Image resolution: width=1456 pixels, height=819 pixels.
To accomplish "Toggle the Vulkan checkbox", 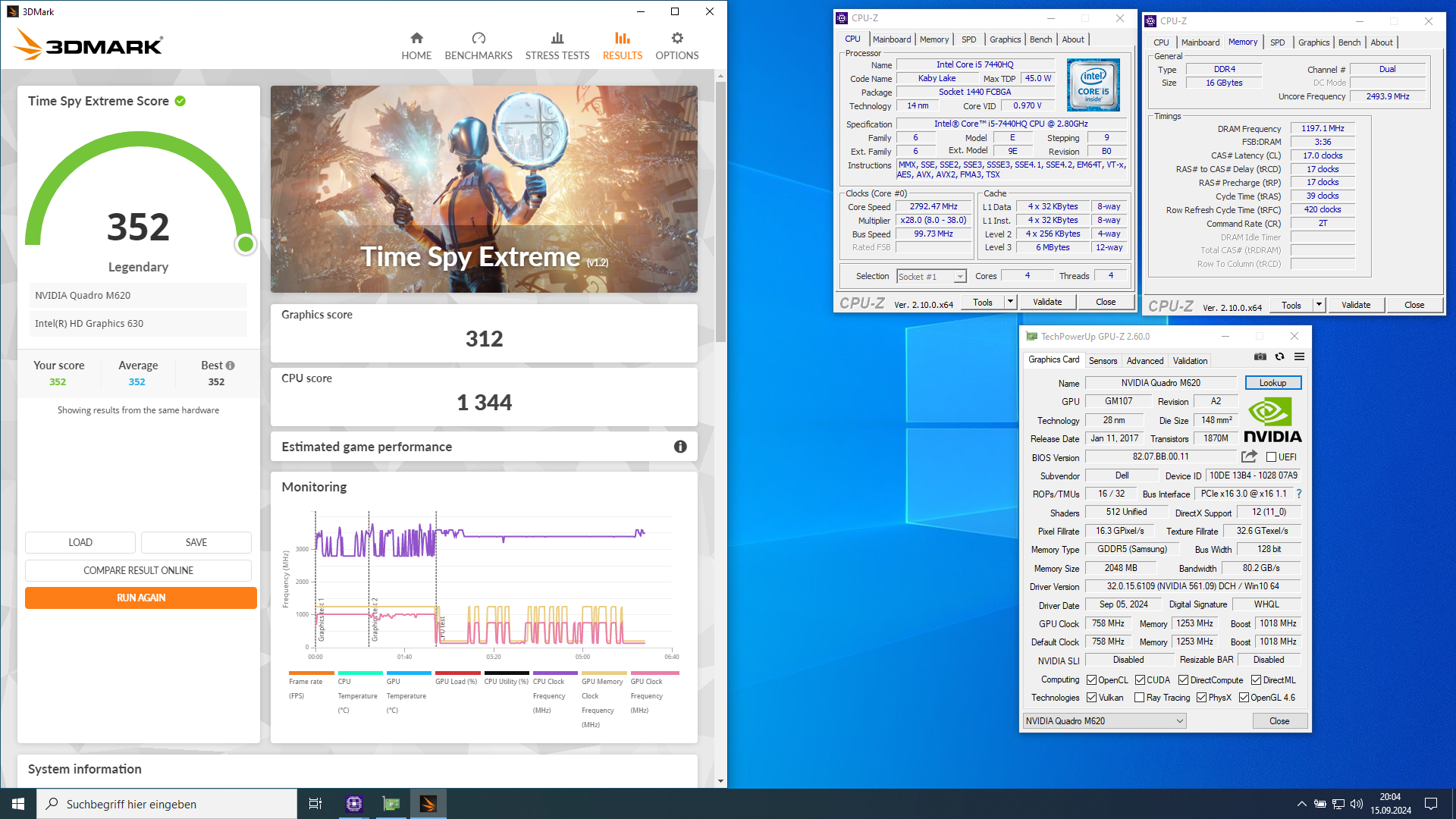I will 1092,698.
